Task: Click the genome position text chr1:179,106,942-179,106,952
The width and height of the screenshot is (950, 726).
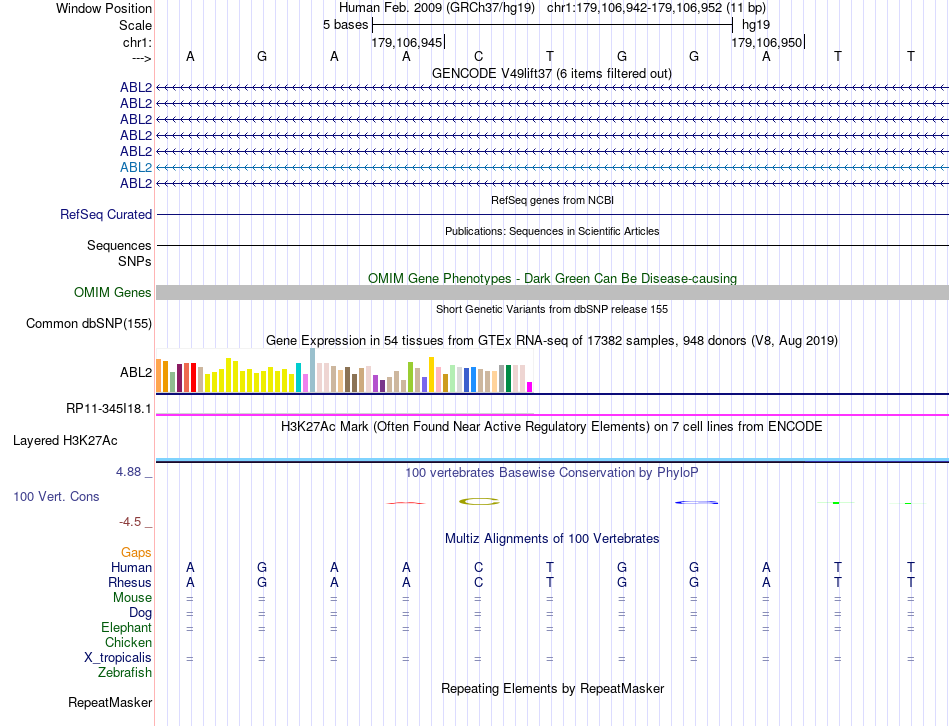Action: pyautogui.click(x=634, y=8)
